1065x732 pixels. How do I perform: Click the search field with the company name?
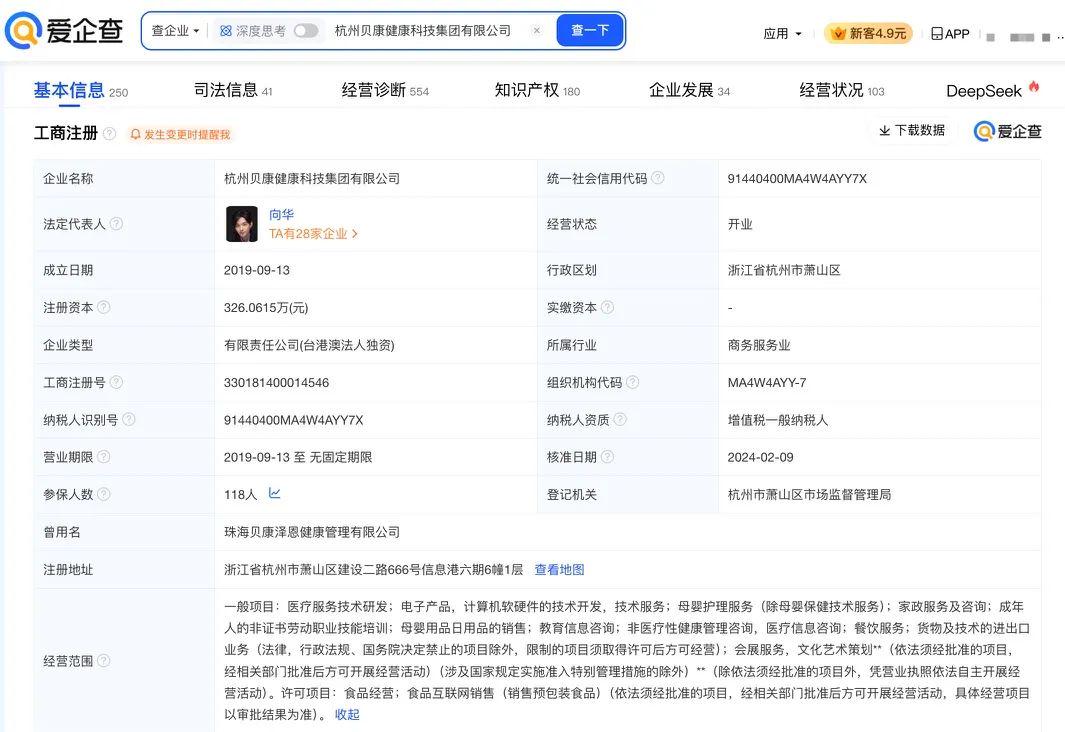click(x=422, y=31)
